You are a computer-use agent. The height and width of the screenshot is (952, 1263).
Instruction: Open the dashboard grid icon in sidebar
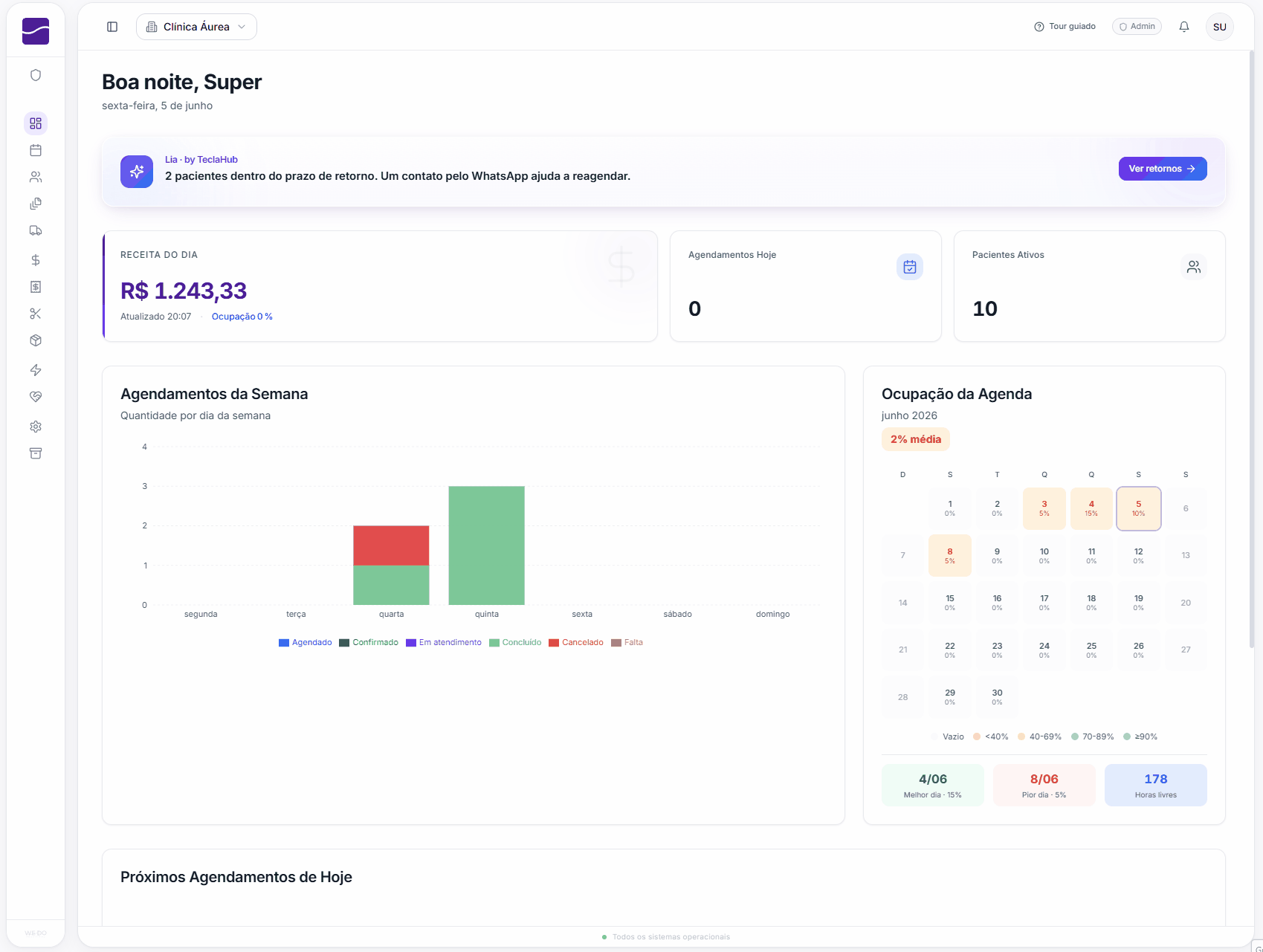(x=36, y=123)
